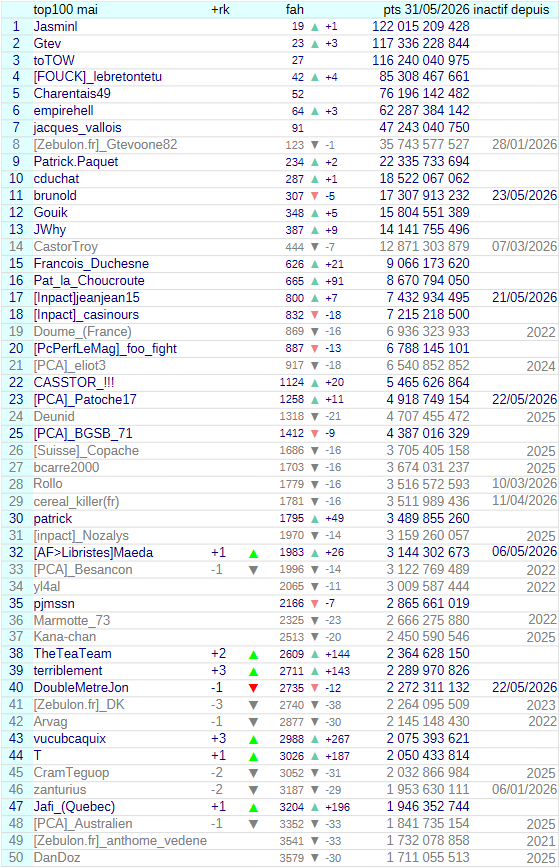Click the red fah arrow for [Inpact]_casinours
The width and height of the screenshot is (560, 868).
pos(315,315)
